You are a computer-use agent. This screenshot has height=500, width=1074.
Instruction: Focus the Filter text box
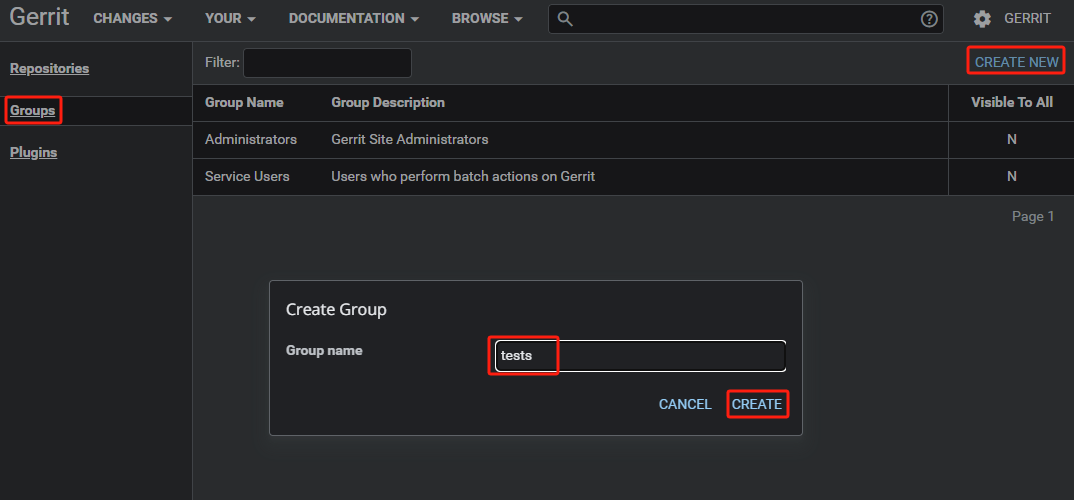(327, 63)
